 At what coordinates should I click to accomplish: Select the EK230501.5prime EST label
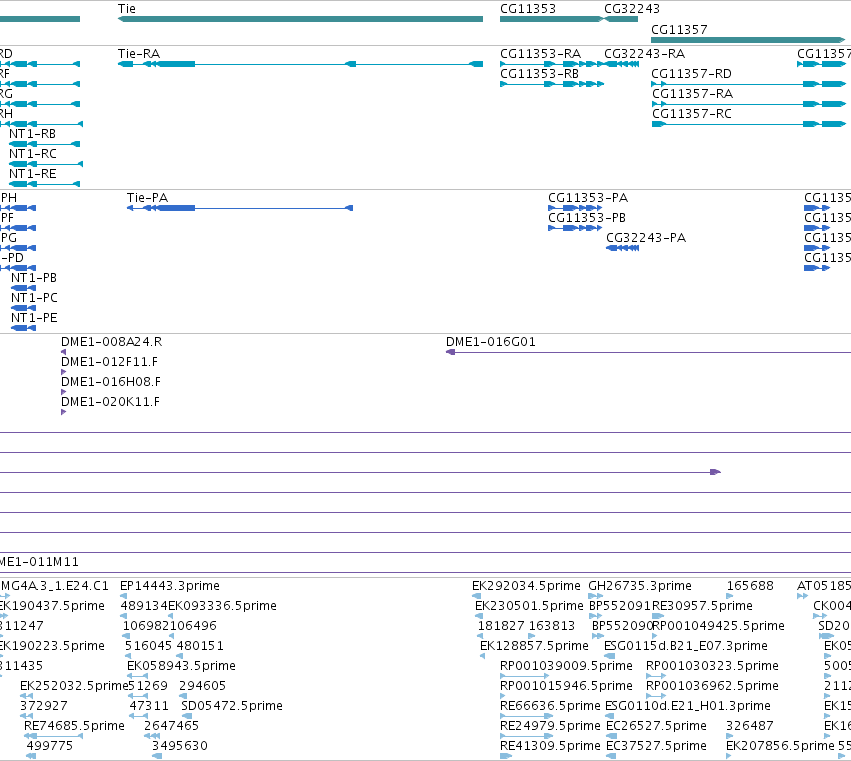529,606
